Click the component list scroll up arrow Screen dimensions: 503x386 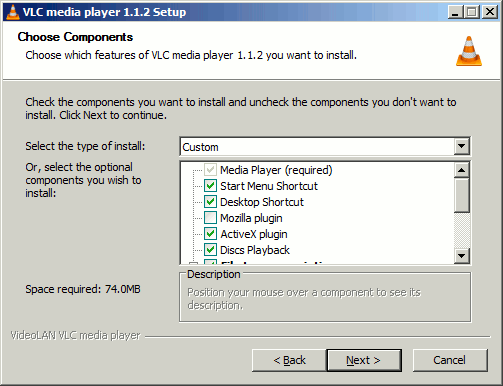click(462, 170)
